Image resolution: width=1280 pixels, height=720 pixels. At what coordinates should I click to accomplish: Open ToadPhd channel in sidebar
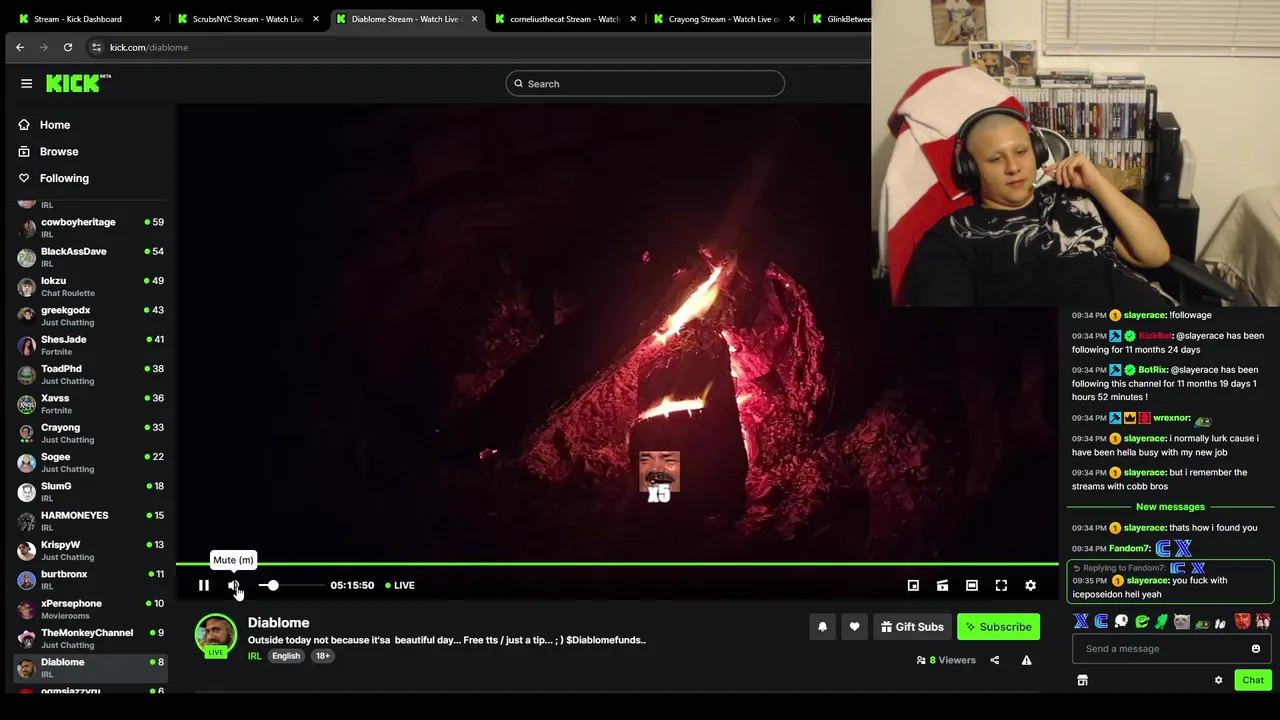(x=90, y=374)
